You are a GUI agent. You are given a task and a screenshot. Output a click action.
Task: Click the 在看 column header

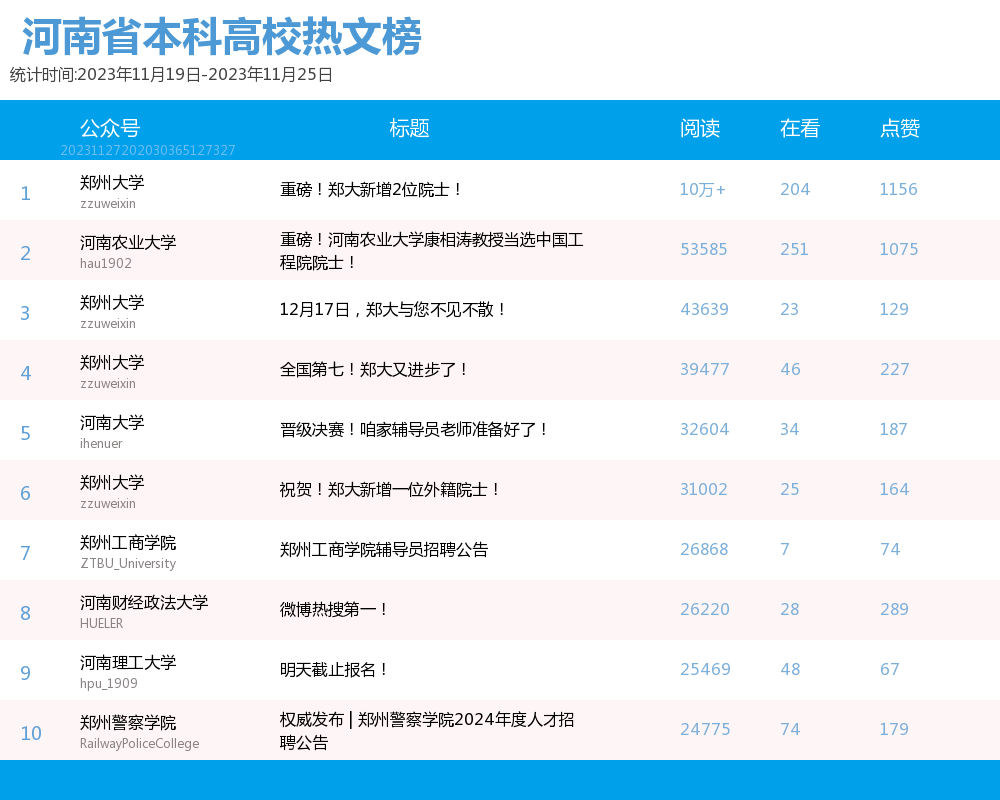pyautogui.click(x=800, y=128)
